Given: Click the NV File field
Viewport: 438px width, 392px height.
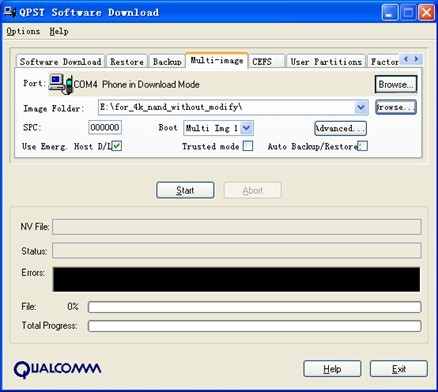Looking at the screenshot, I should [x=237, y=227].
